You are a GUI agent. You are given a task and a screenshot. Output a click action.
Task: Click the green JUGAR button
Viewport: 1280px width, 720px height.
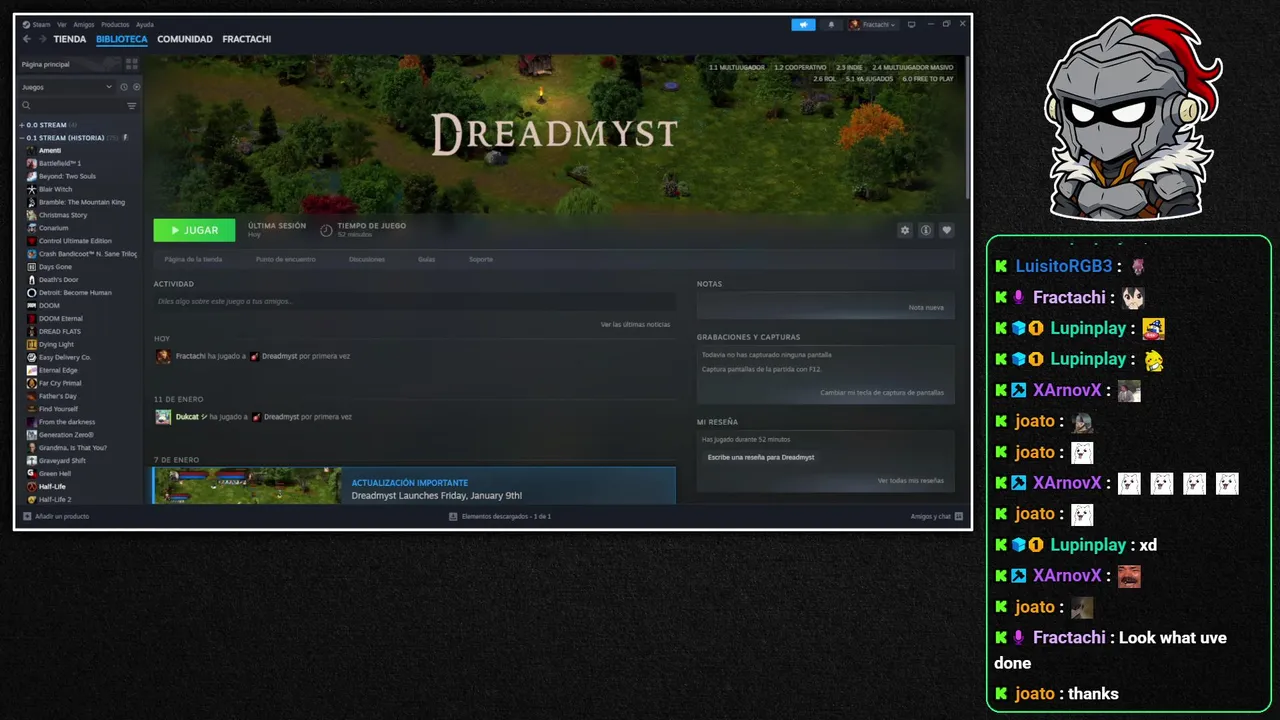[194, 230]
